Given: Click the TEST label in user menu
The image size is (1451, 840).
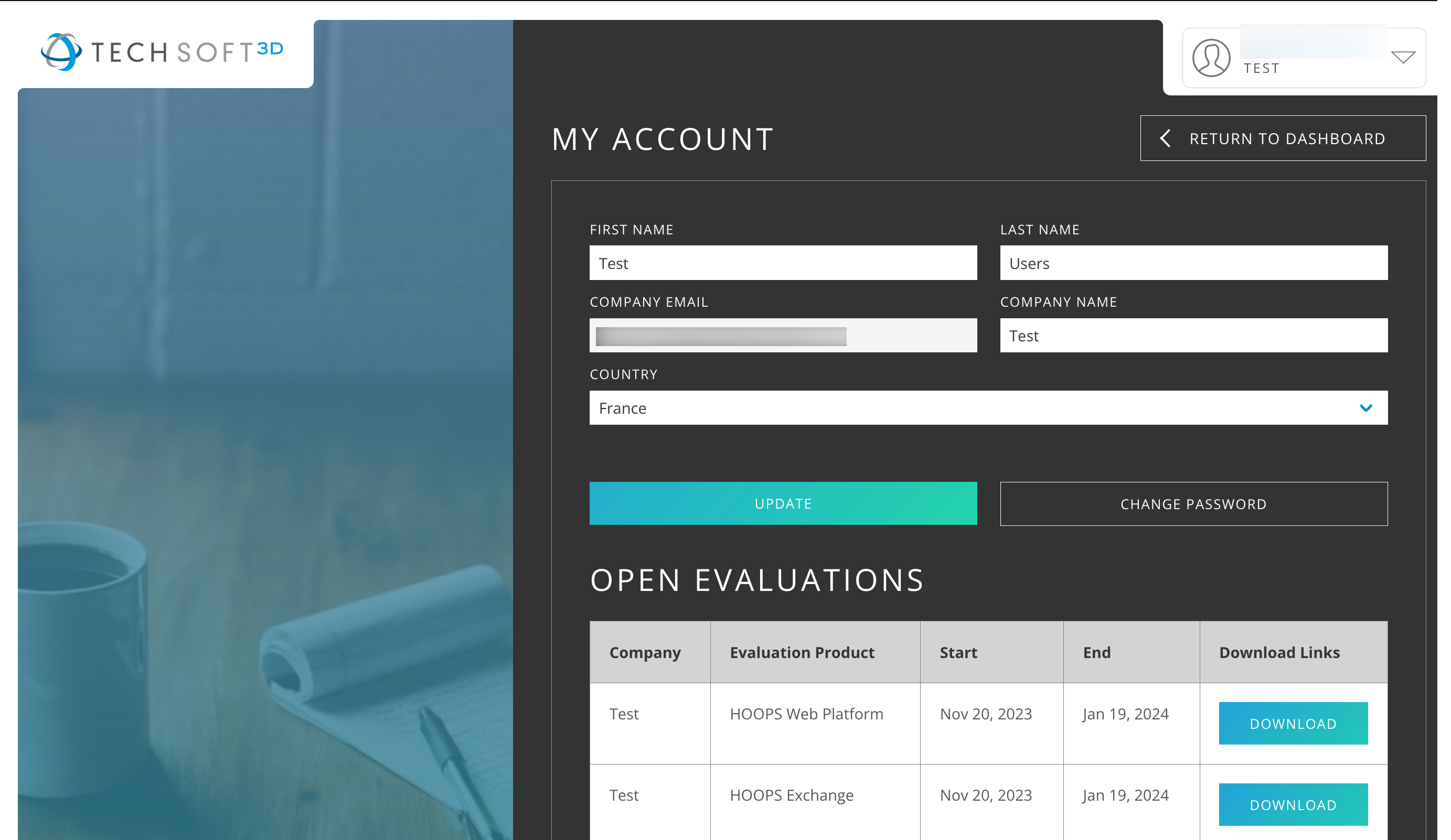Looking at the screenshot, I should [1262, 69].
